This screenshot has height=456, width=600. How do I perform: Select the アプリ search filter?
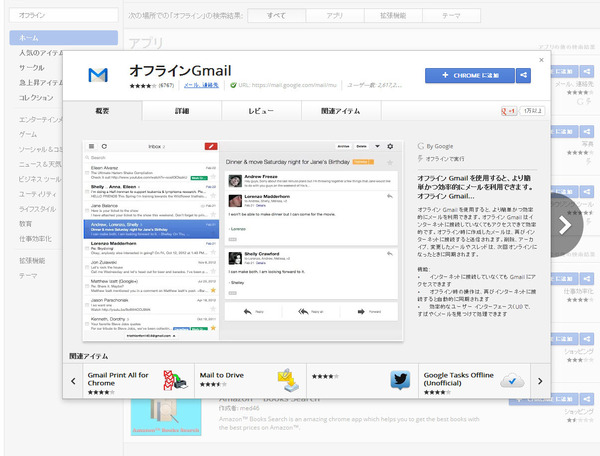point(334,17)
